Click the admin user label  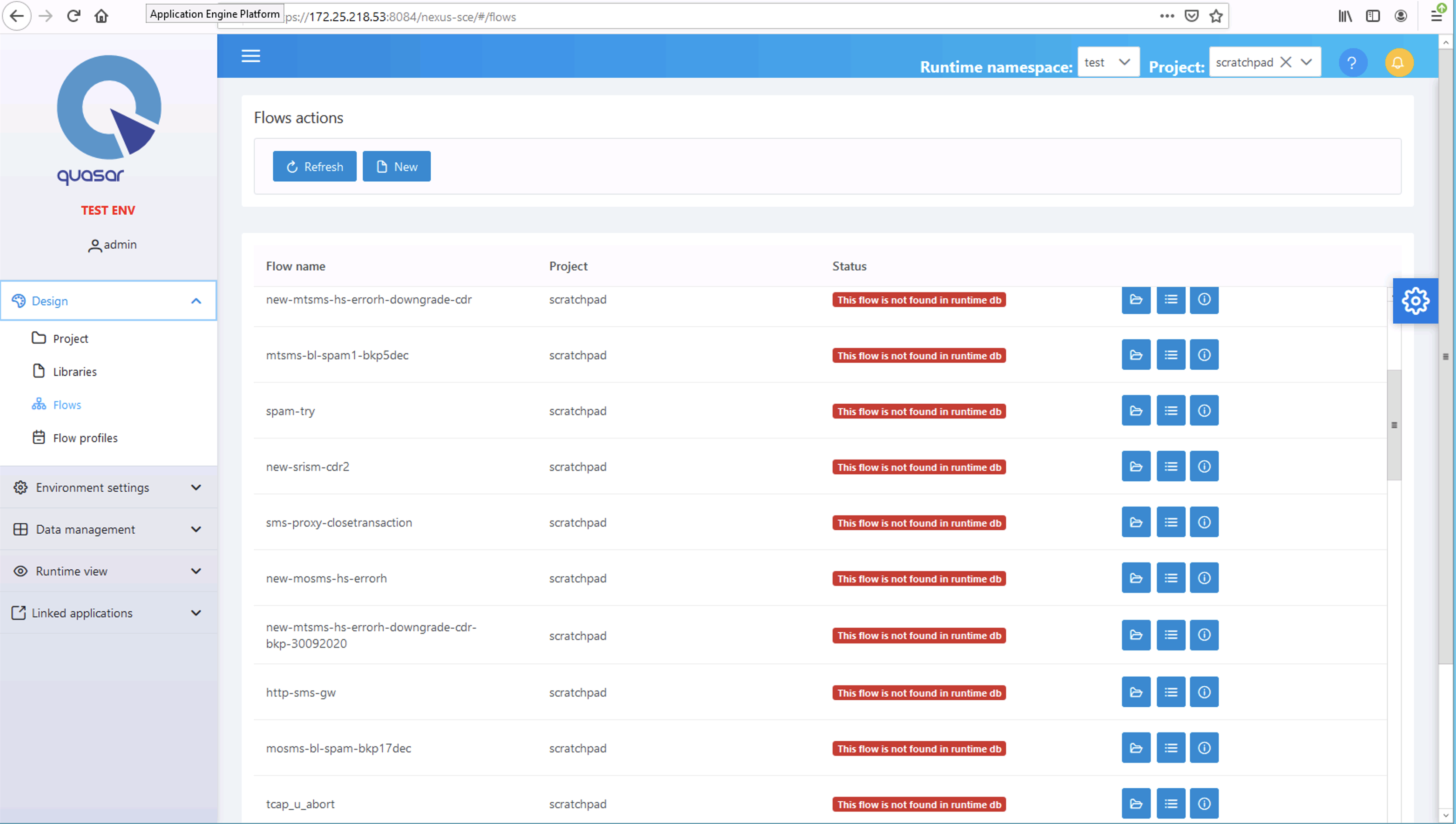click(112, 245)
